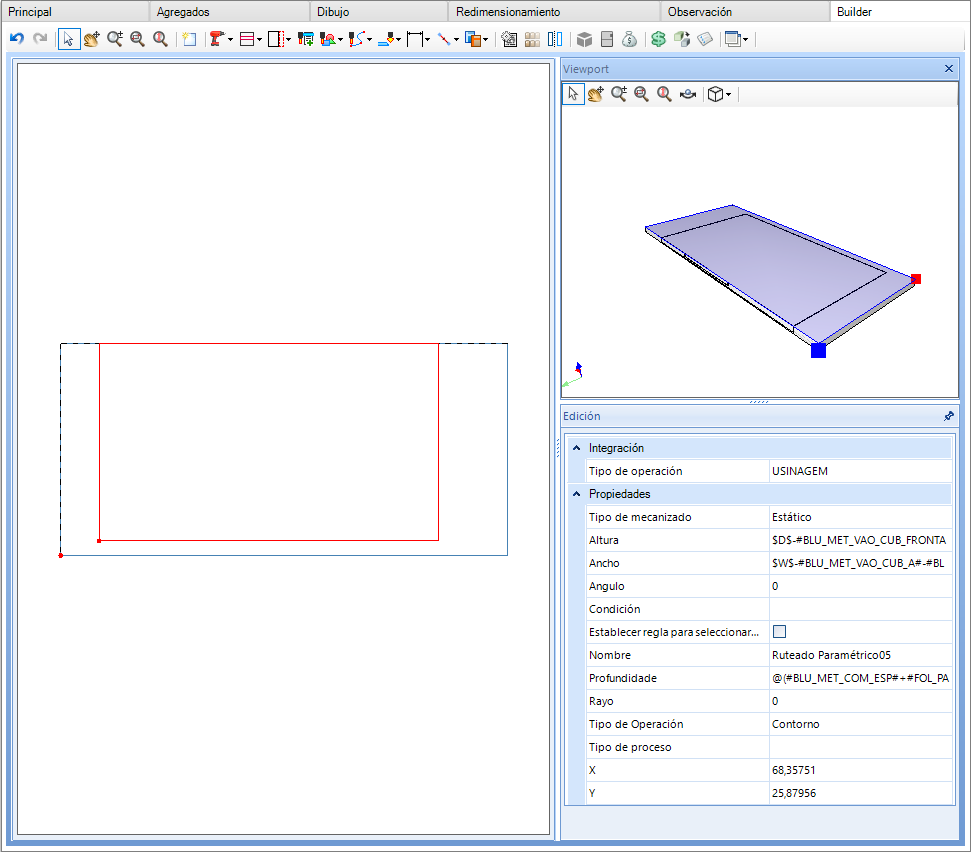Close the Viewport panel
This screenshot has height=852, width=971.
949,69
